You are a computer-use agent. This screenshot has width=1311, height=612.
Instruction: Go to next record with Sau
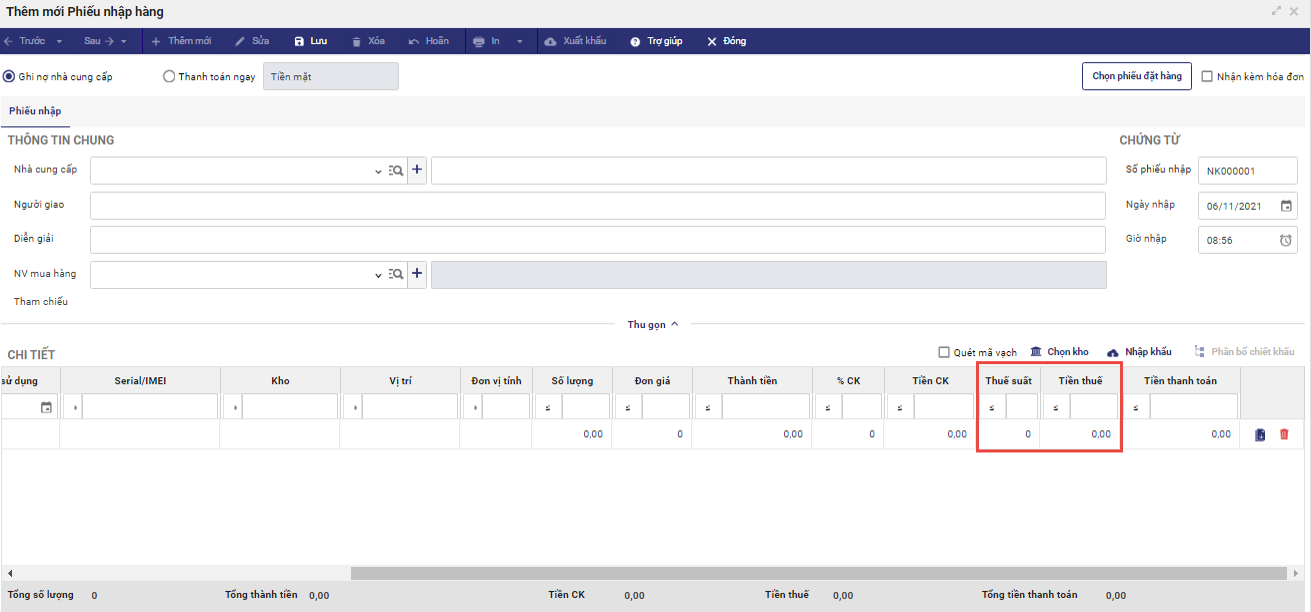click(x=98, y=41)
